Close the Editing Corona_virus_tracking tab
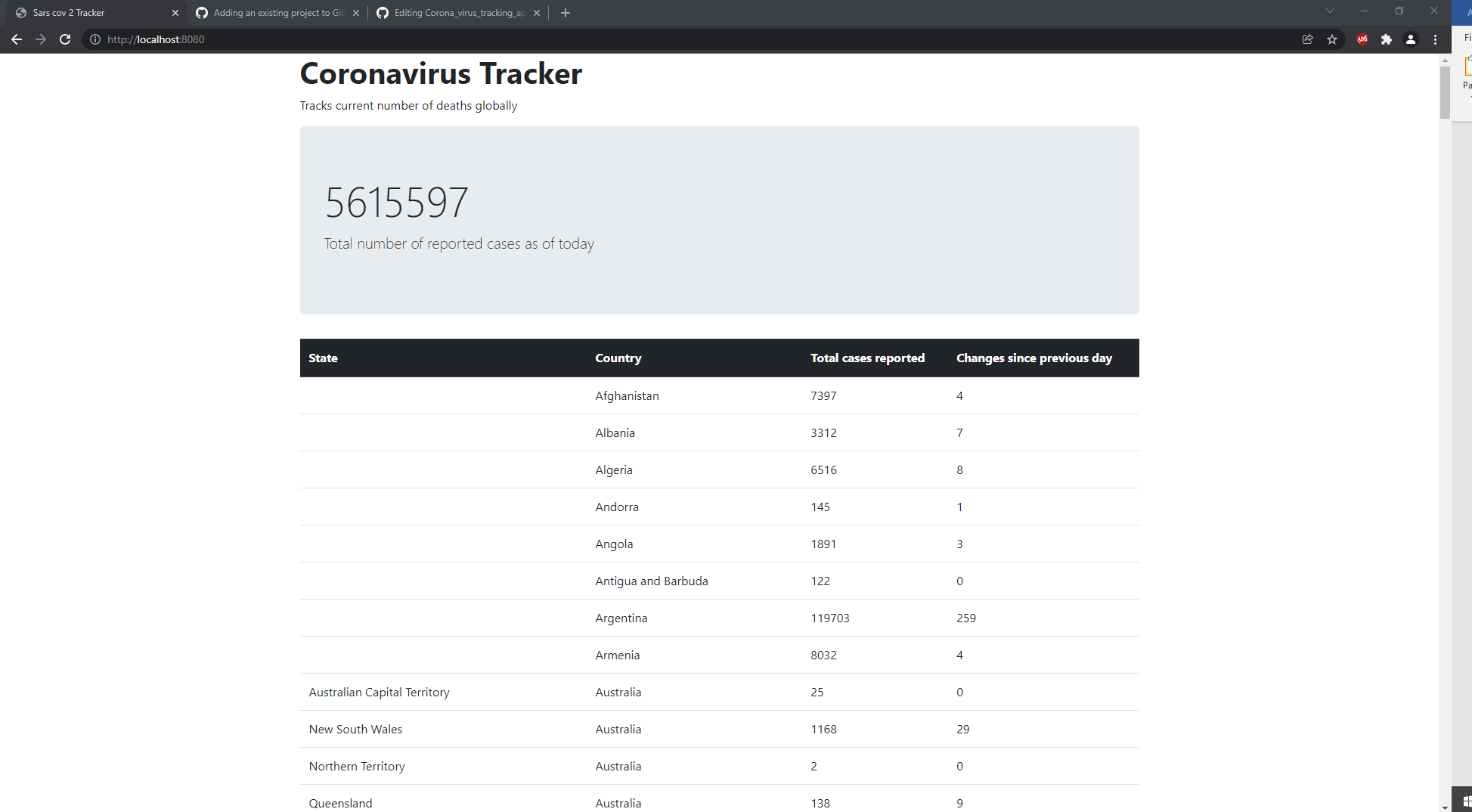Viewport: 1472px width, 812px height. coord(537,13)
